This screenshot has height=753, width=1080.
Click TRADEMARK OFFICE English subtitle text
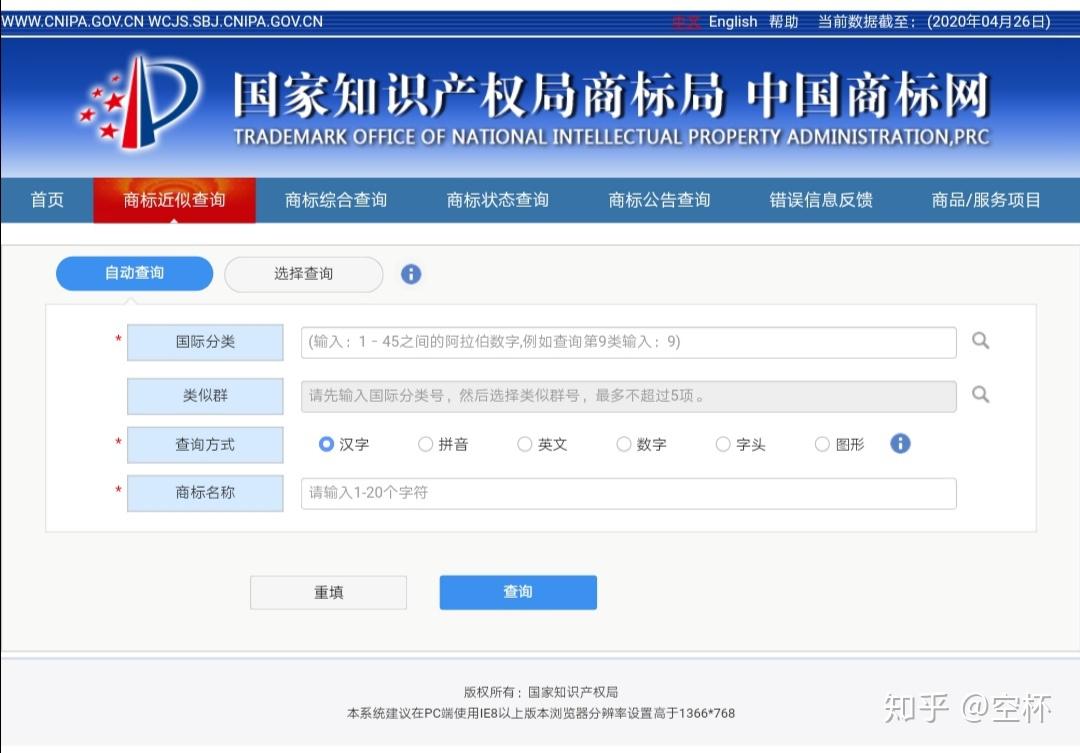click(x=611, y=137)
